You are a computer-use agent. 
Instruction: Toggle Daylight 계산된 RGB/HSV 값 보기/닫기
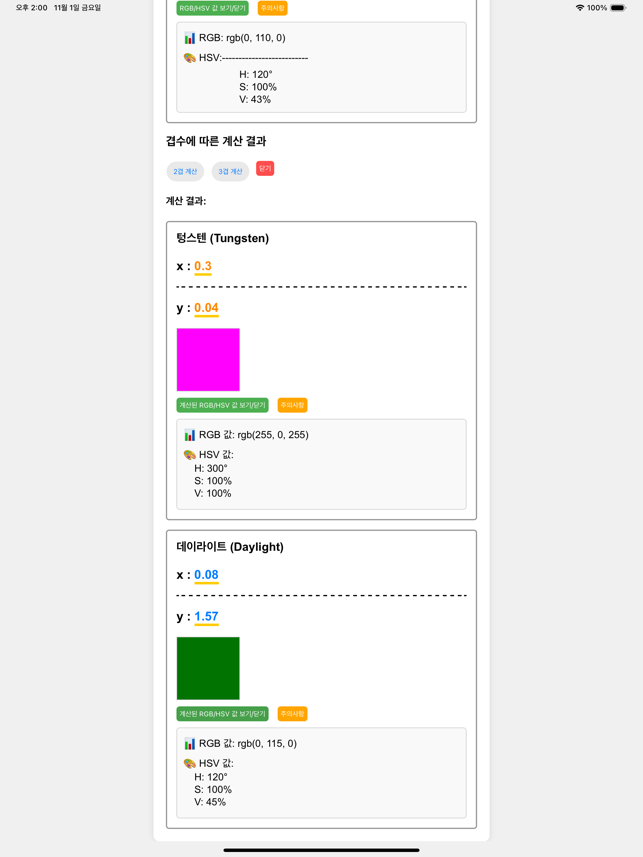(223, 714)
